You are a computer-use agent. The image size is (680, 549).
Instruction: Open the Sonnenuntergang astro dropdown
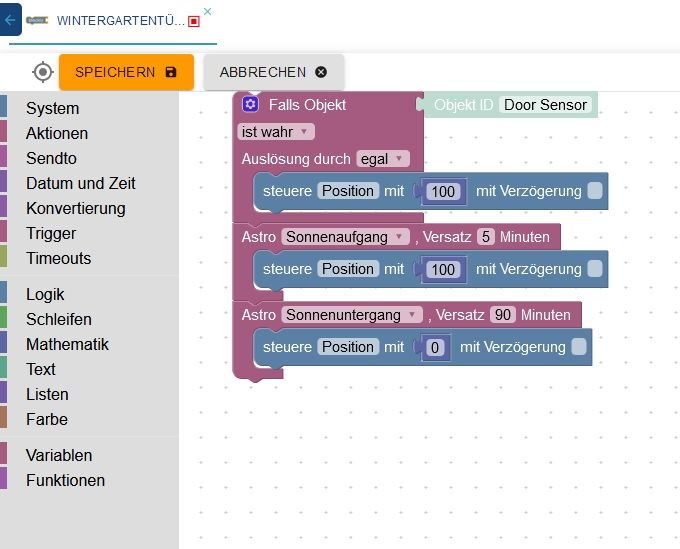coord(354,315)
